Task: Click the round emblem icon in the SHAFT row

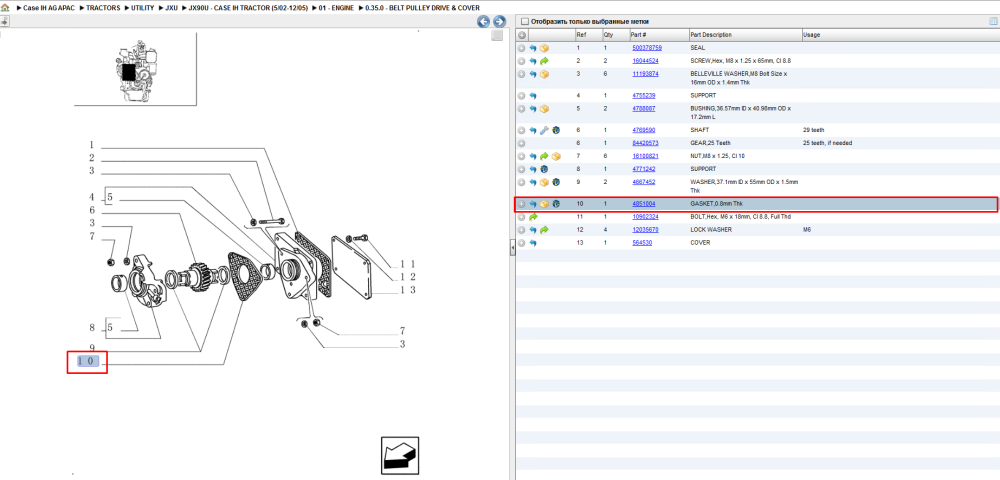Action: [x=555, y=130]
